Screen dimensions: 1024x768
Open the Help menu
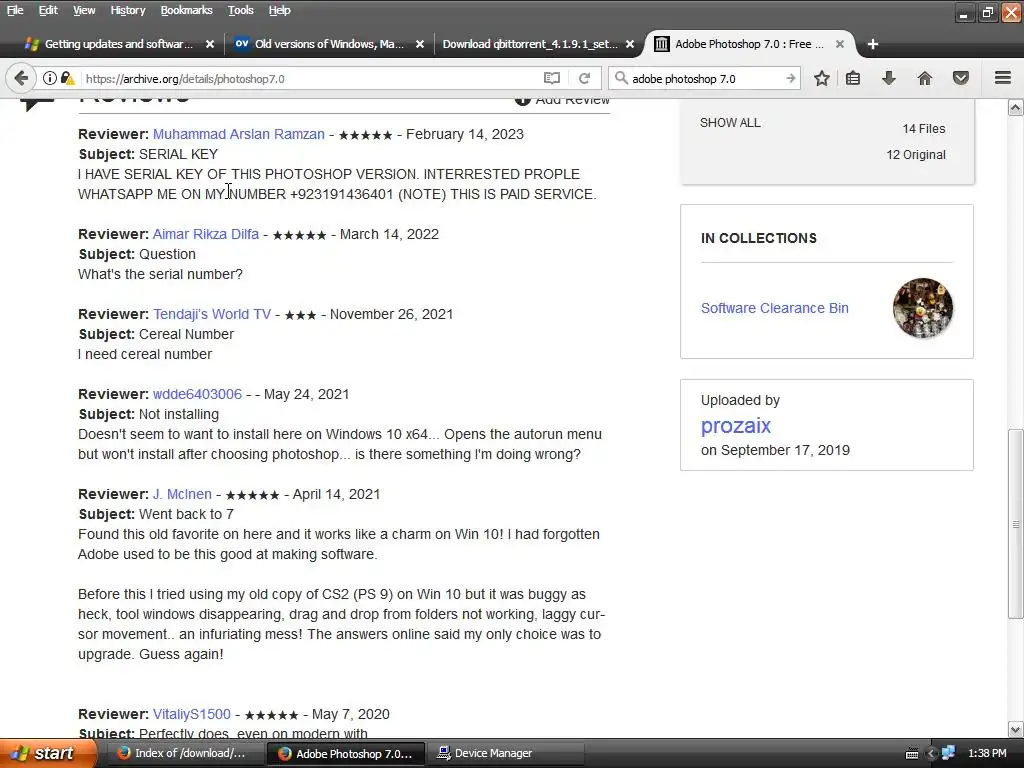[x=280, y=10]
